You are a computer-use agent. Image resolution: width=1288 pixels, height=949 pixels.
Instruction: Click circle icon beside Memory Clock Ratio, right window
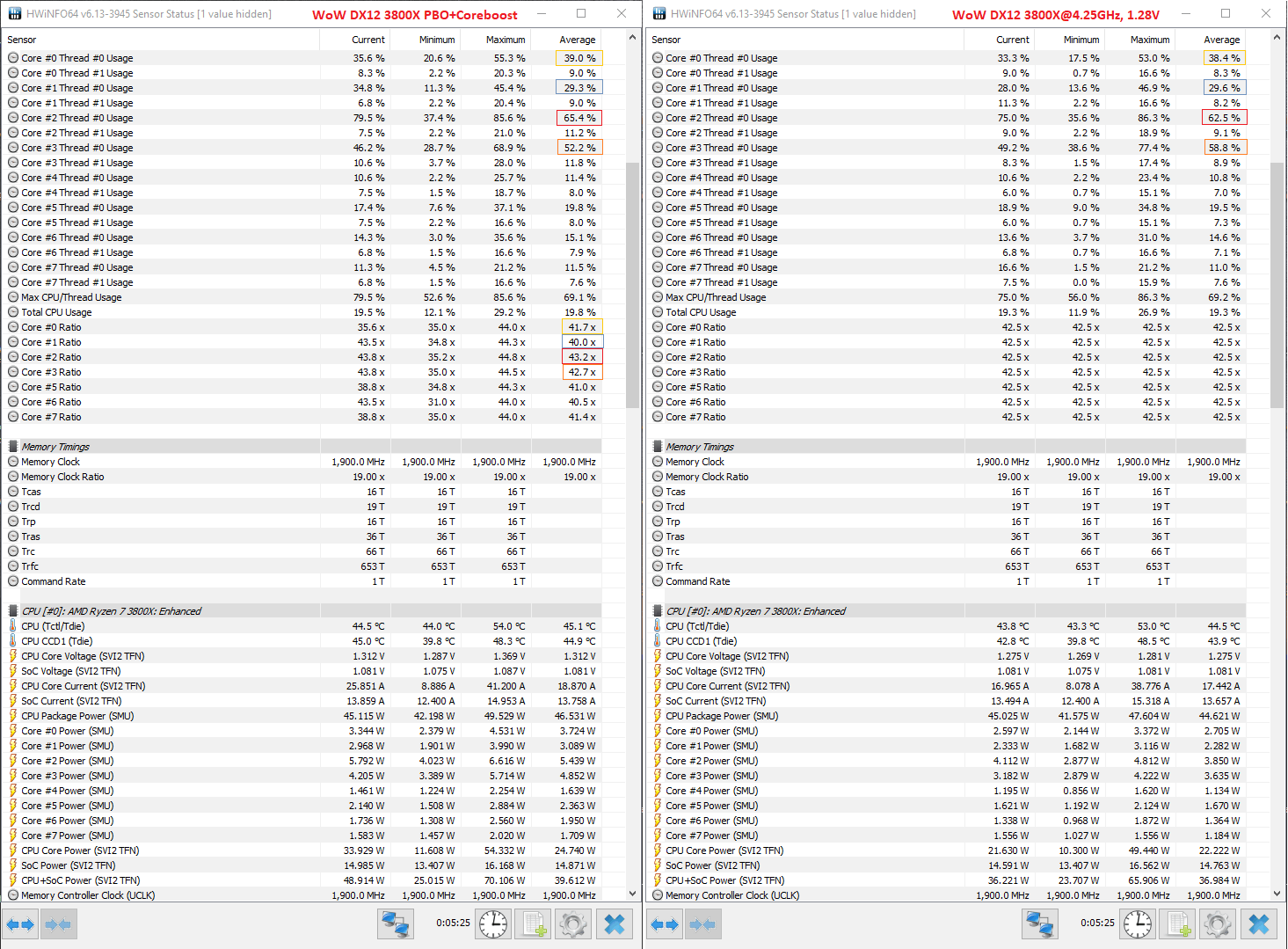tap(658, 477)
